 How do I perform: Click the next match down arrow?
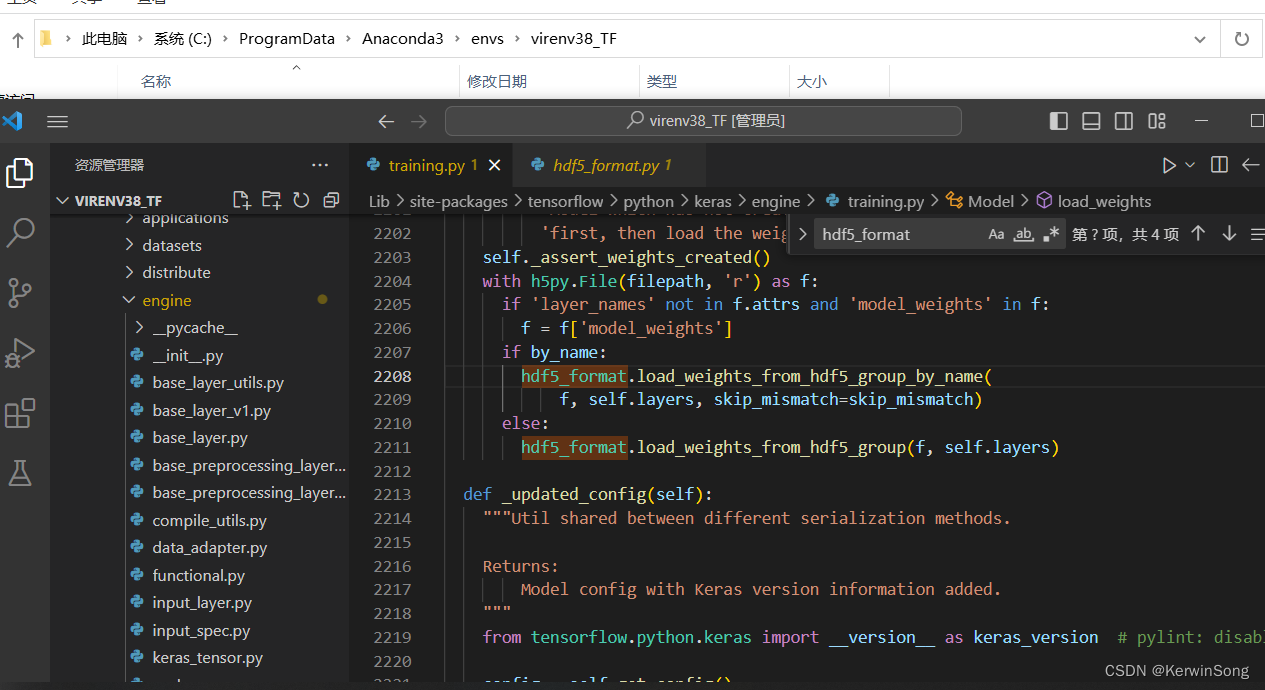click(1228, 233)
